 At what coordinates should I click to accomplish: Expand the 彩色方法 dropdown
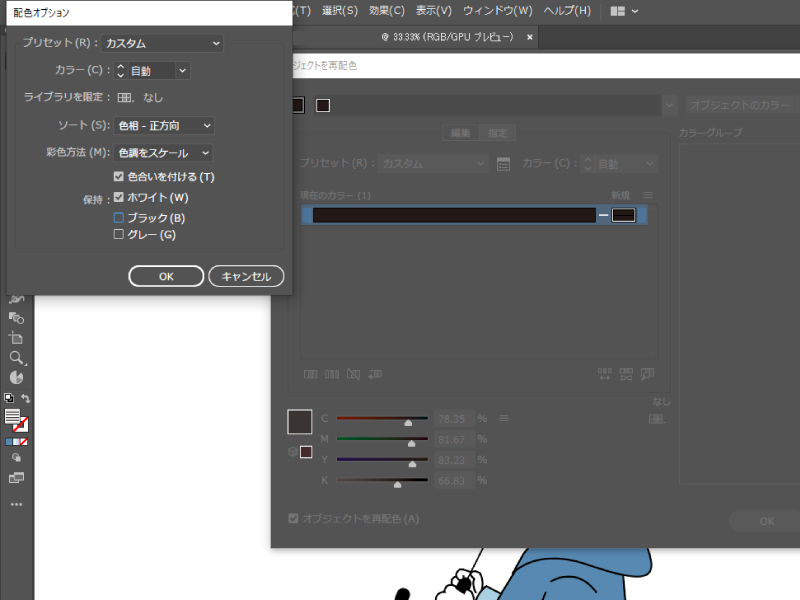163,153
